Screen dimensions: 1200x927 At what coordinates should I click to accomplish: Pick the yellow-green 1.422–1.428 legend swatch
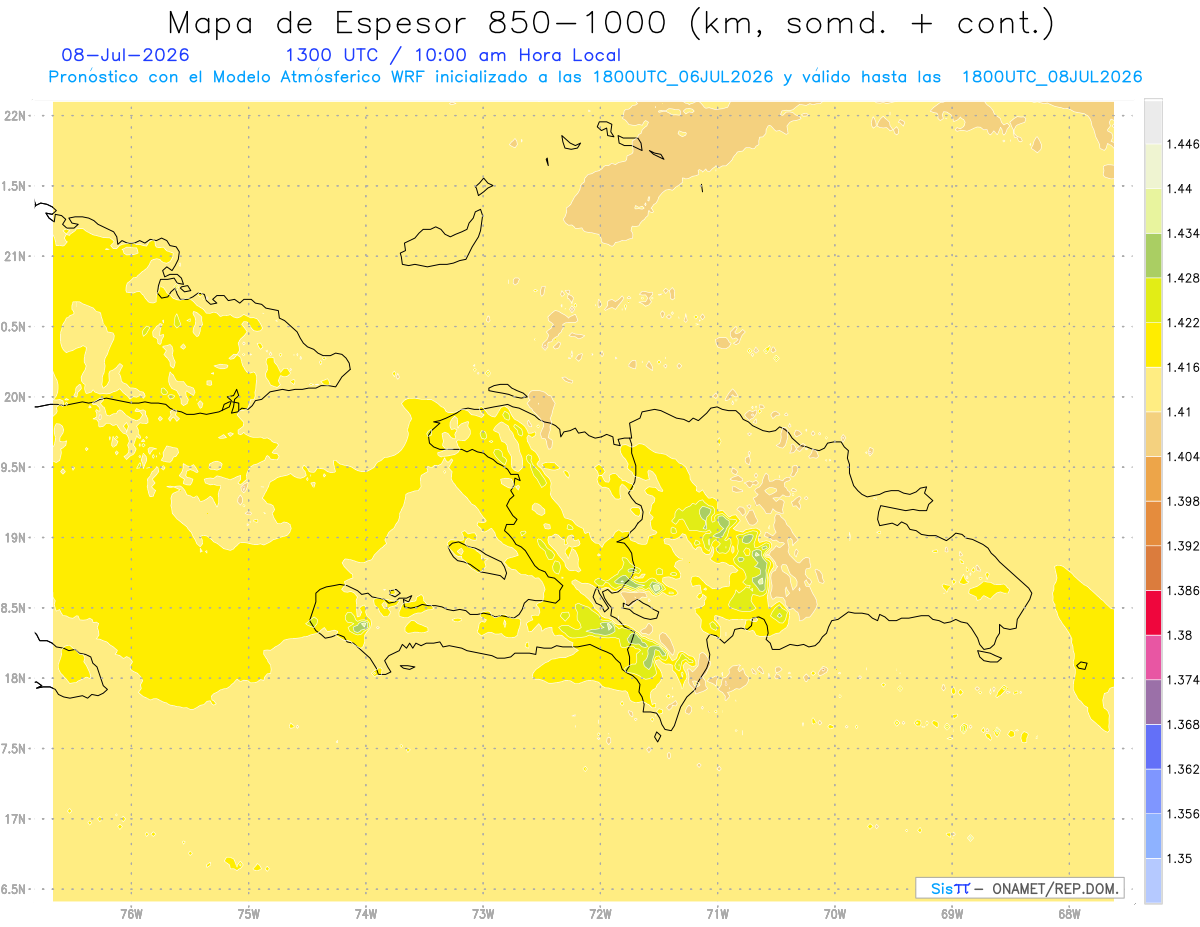coord(1153,299)
